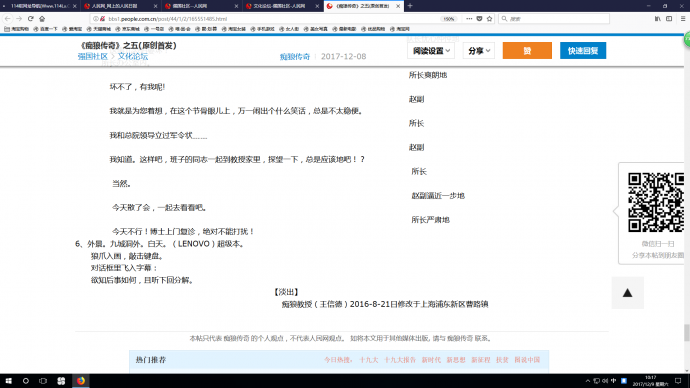Open the 一号店 bookmark
This screenshot has height=388, width=690.
[x=154, y=29]
